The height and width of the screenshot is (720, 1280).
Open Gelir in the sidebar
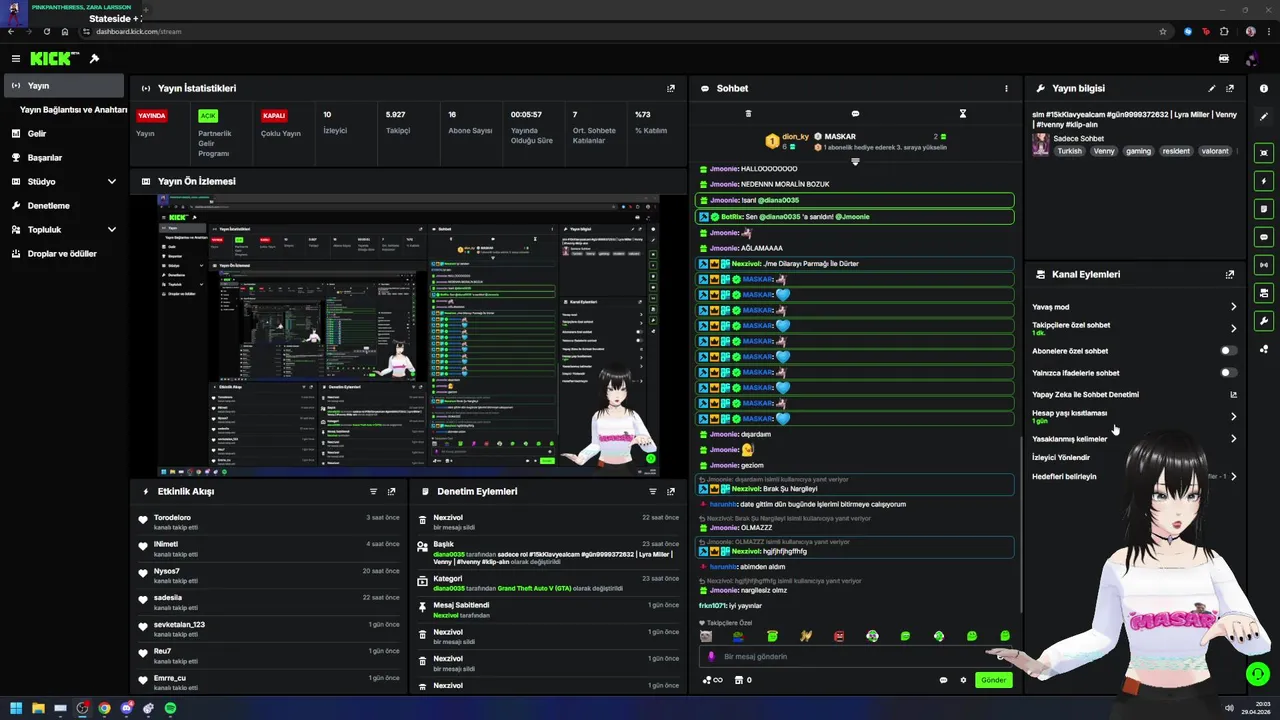click(64, 134)
